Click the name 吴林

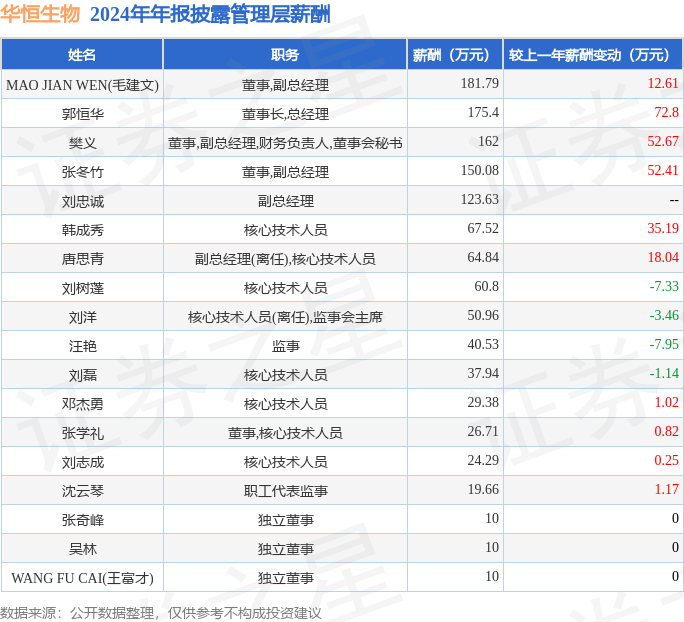click(82, 549)
